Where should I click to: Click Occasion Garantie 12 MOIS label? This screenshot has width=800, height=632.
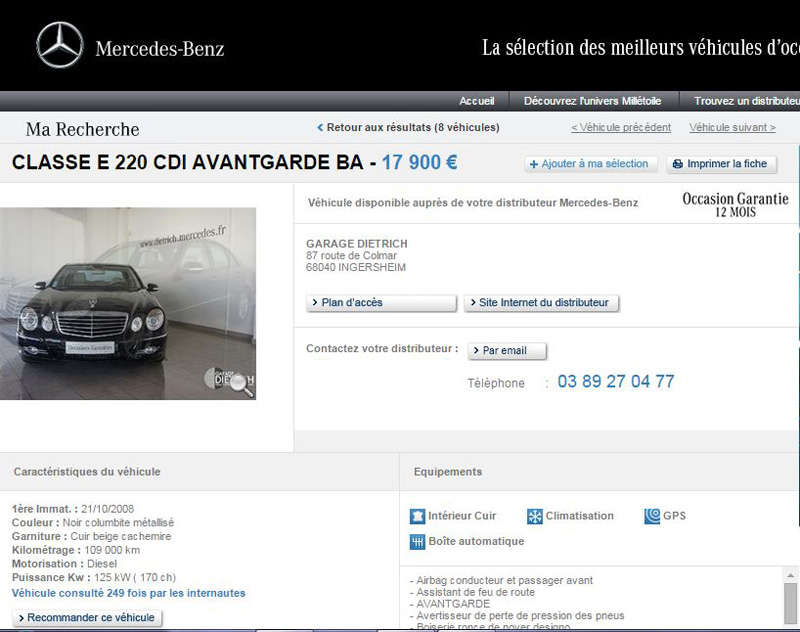[x=735, y=205]
